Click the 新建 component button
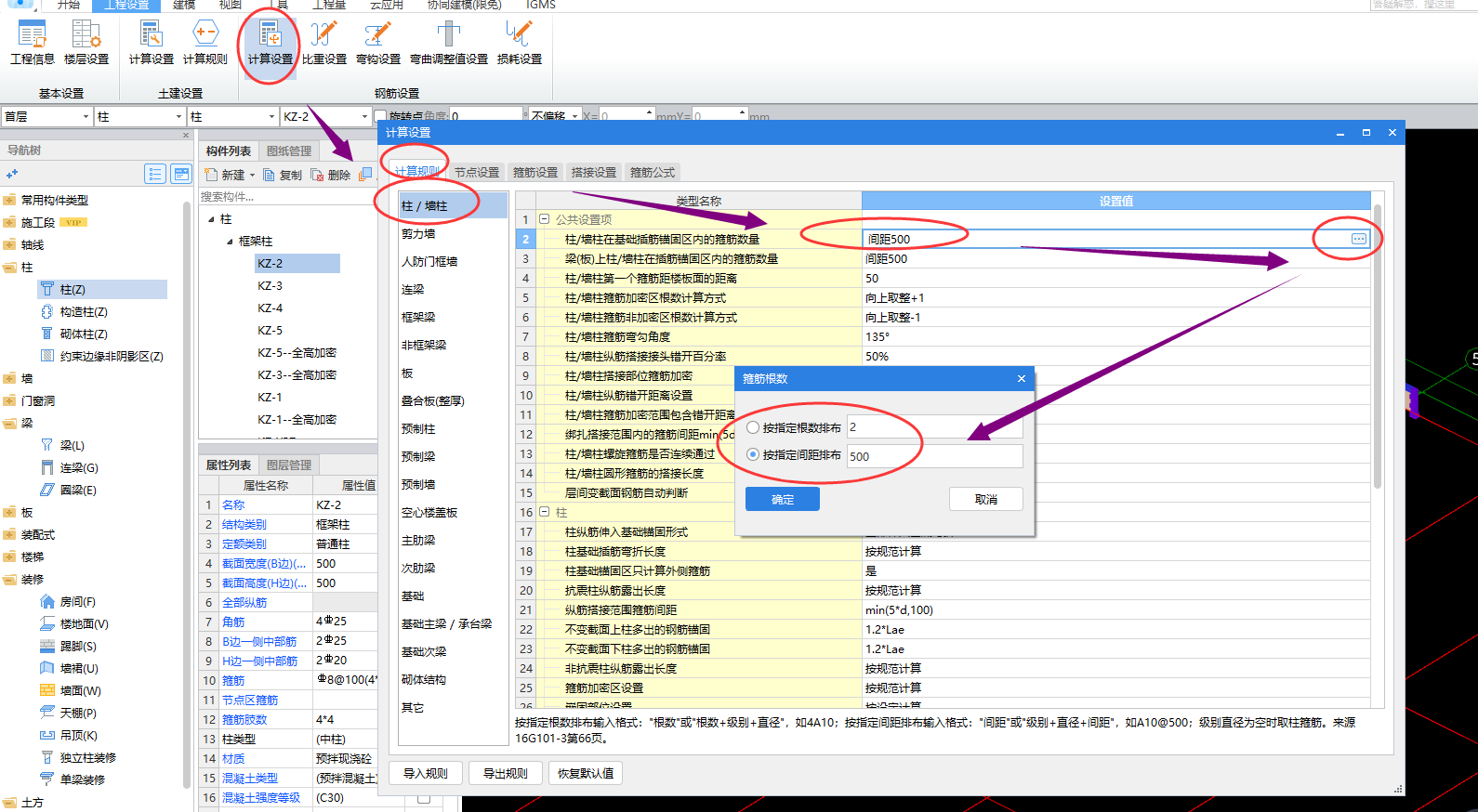This screenshot has width=1478, height=812. point(226,175)
